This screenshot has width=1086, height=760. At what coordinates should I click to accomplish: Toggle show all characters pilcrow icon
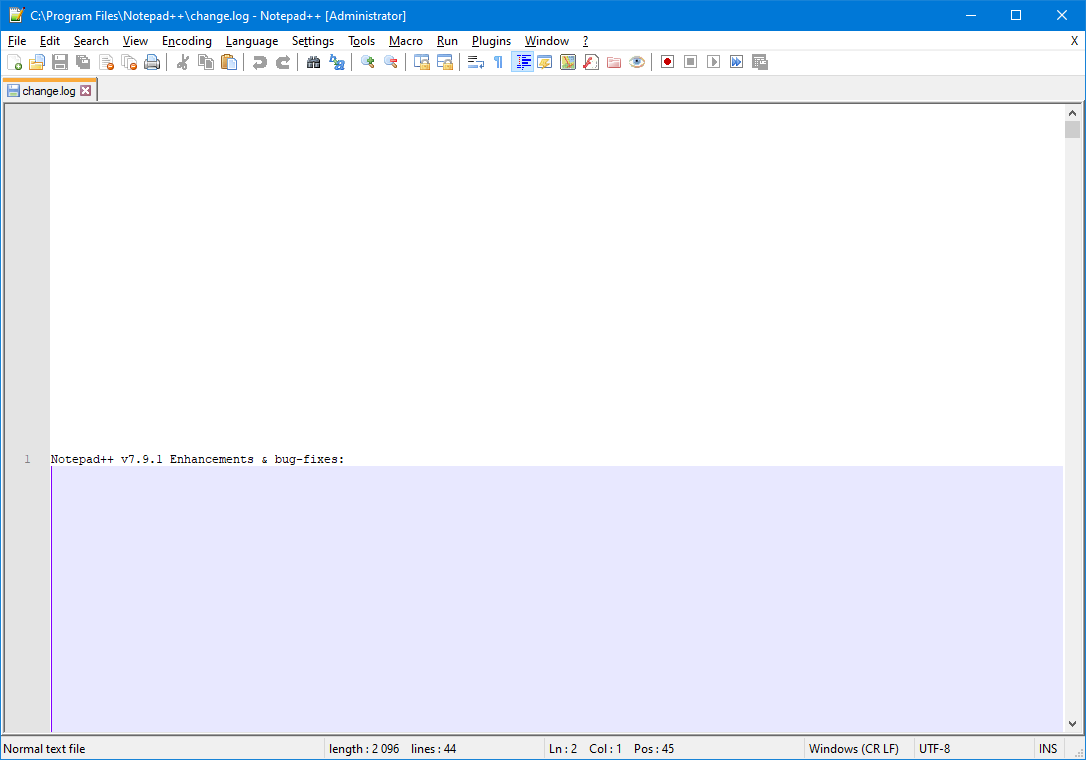click(499, 62)
